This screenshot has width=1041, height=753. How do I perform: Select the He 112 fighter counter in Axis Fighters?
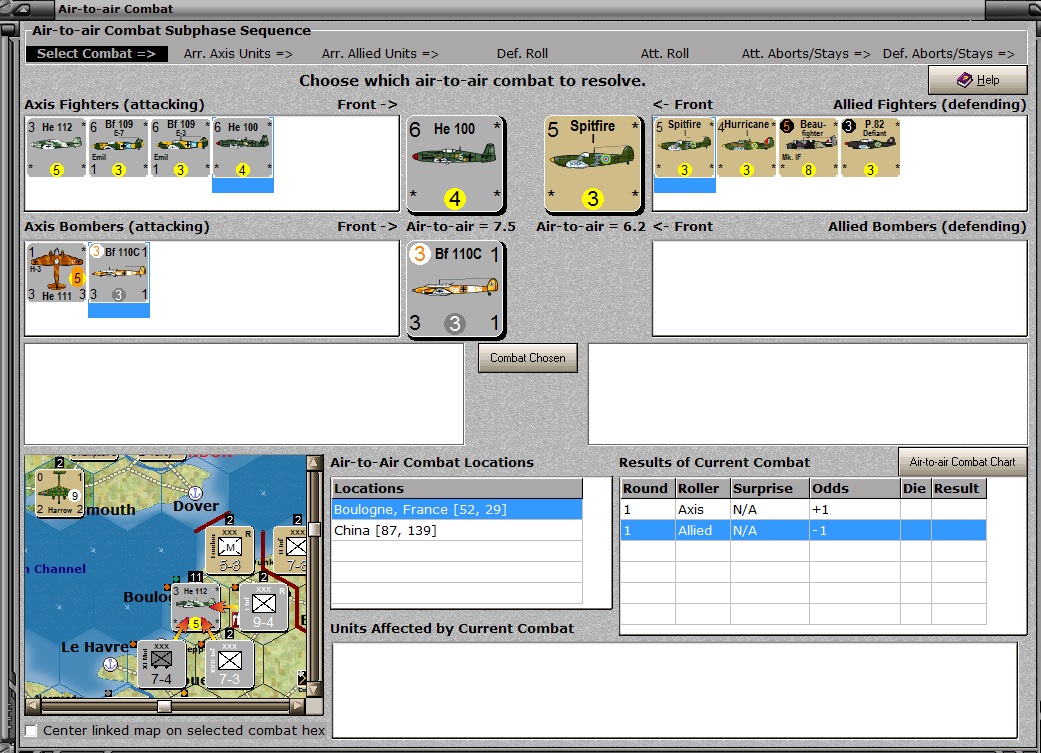(x=57, y=147)
